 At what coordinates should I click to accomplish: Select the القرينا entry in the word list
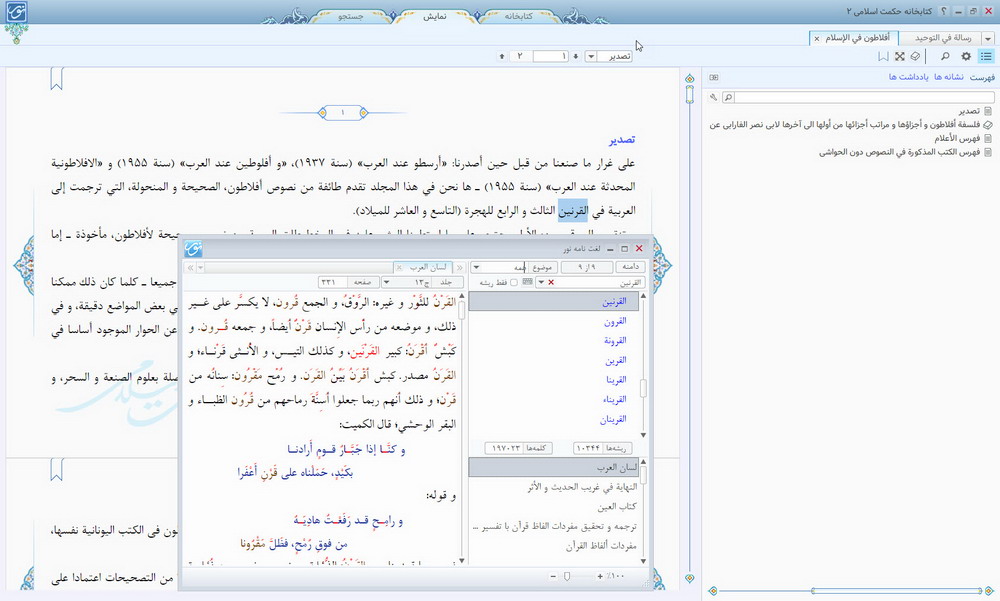coord(616,380)
